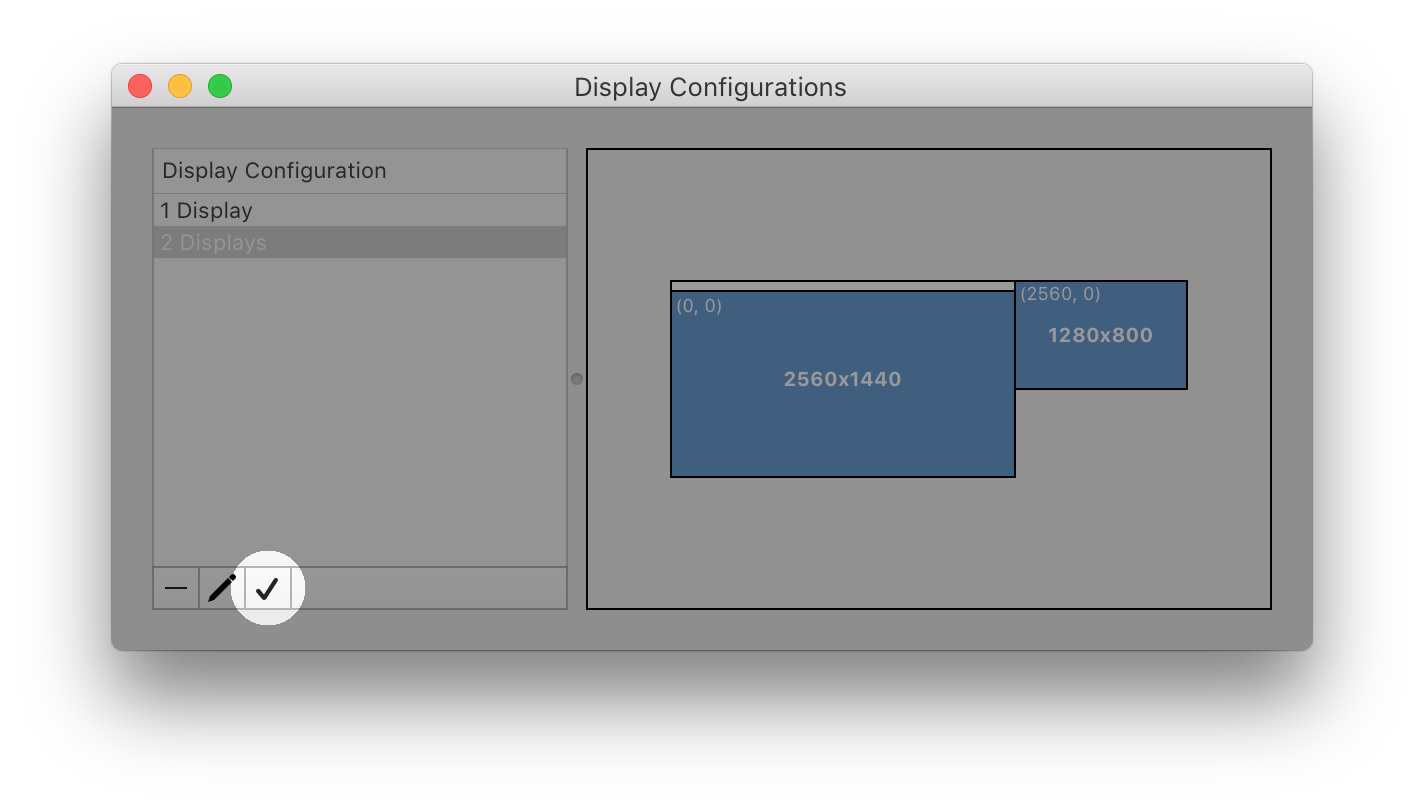The width and height of the screenshot is (1424, 810).
Task: Click the checkmark icon to apply configuration
Action: [267, 588]
